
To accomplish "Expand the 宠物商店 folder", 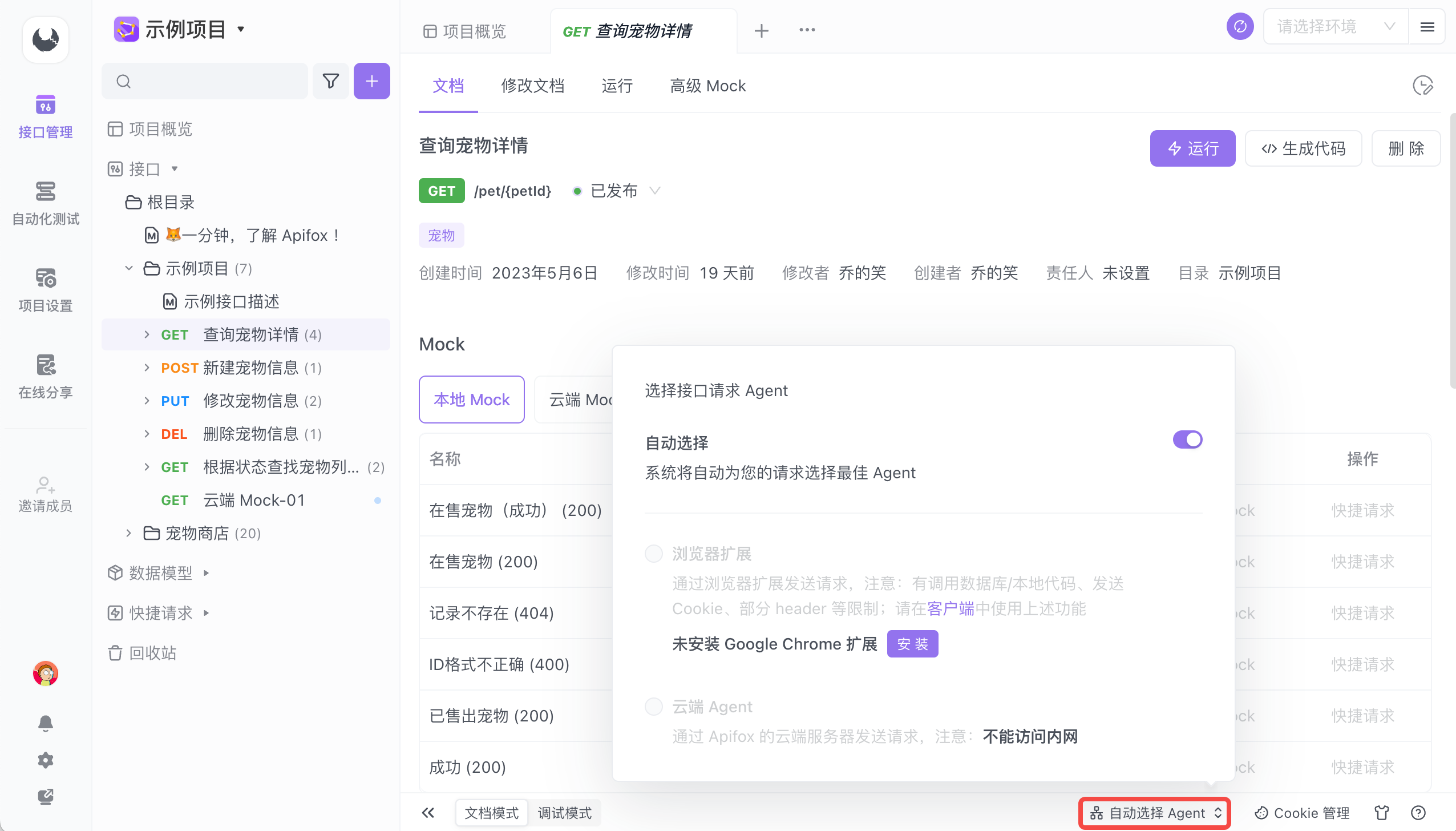I will [x=129, y=533].
